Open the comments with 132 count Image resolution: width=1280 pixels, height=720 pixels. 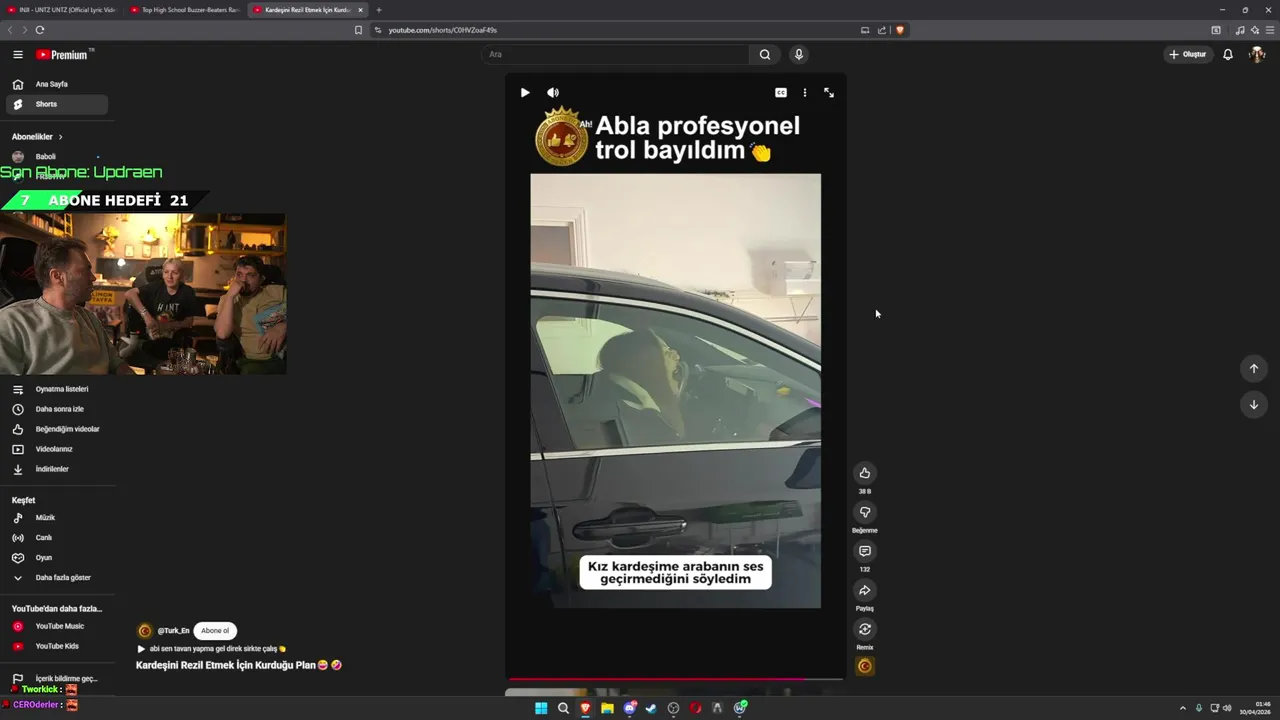(865, 551)
